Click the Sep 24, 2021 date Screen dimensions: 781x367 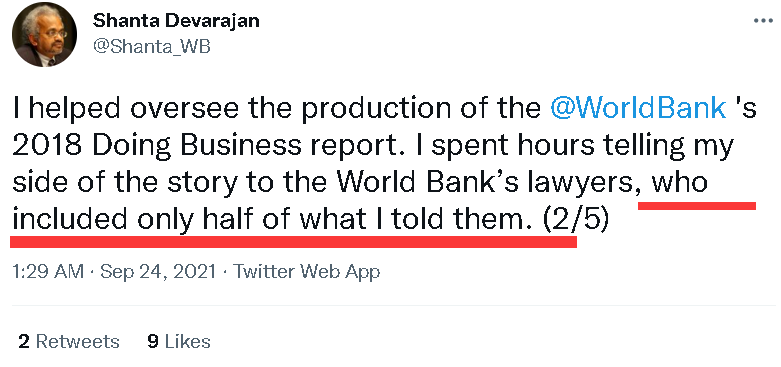pyautogui.click(x=158, y=272)
